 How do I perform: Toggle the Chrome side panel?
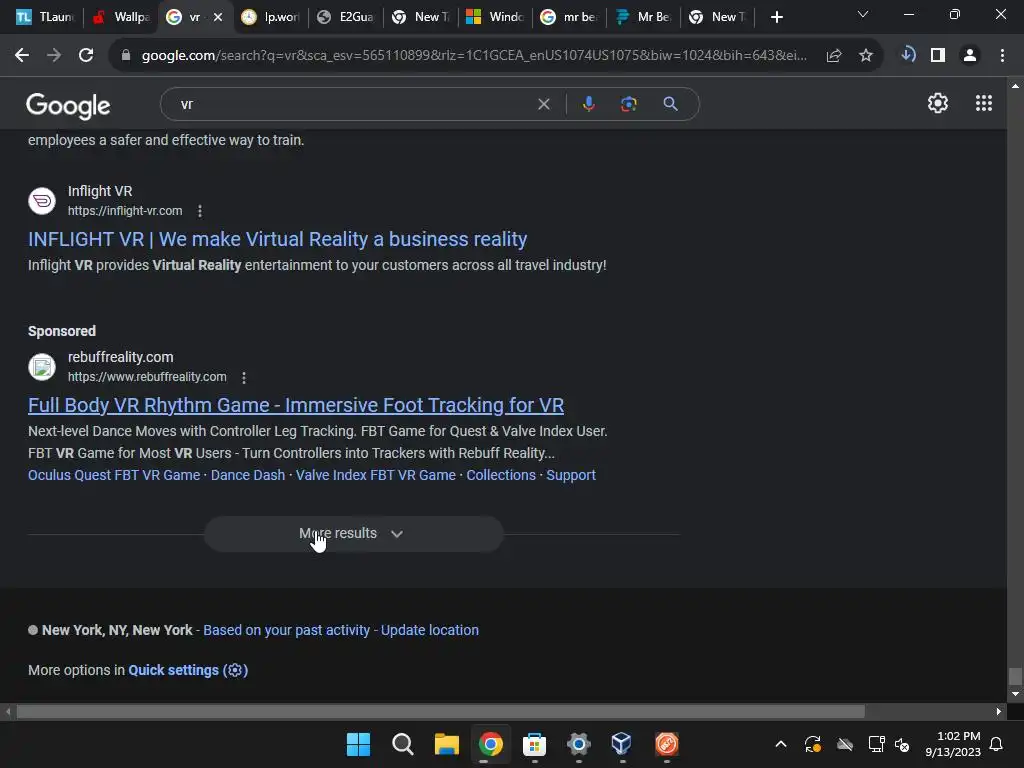coord(938,56)
